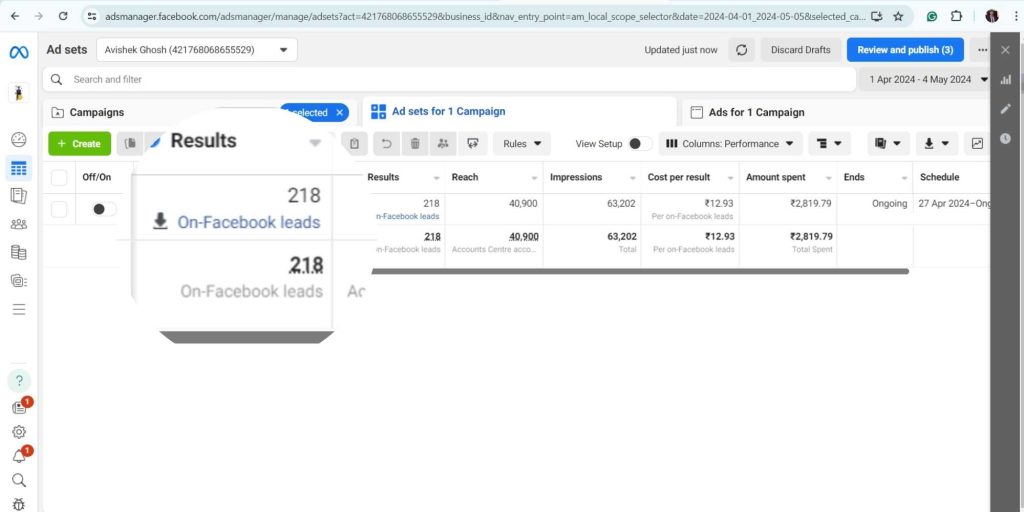Open the clock history icon in right panel
The image size is (1024, 512).
(x=1006, y=138)
